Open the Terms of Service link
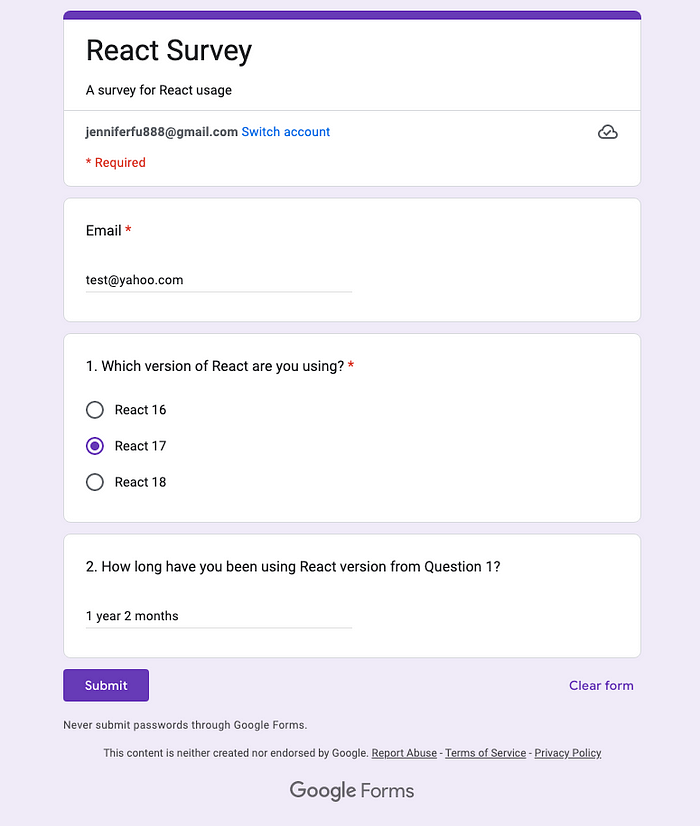This screenshot has width=700, height=826. coord(485,753)
